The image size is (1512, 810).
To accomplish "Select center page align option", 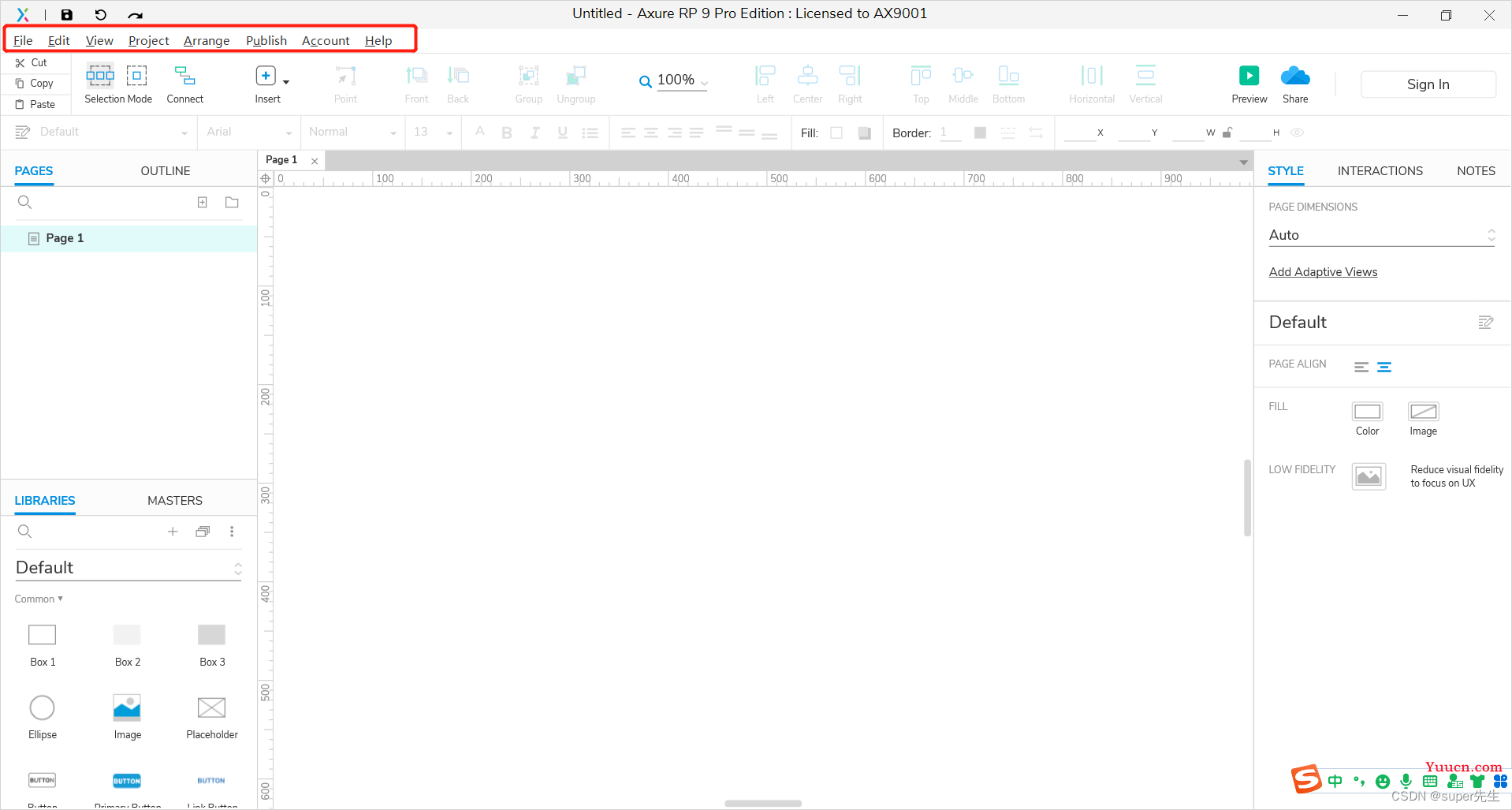I will [x=1384, y=367].
